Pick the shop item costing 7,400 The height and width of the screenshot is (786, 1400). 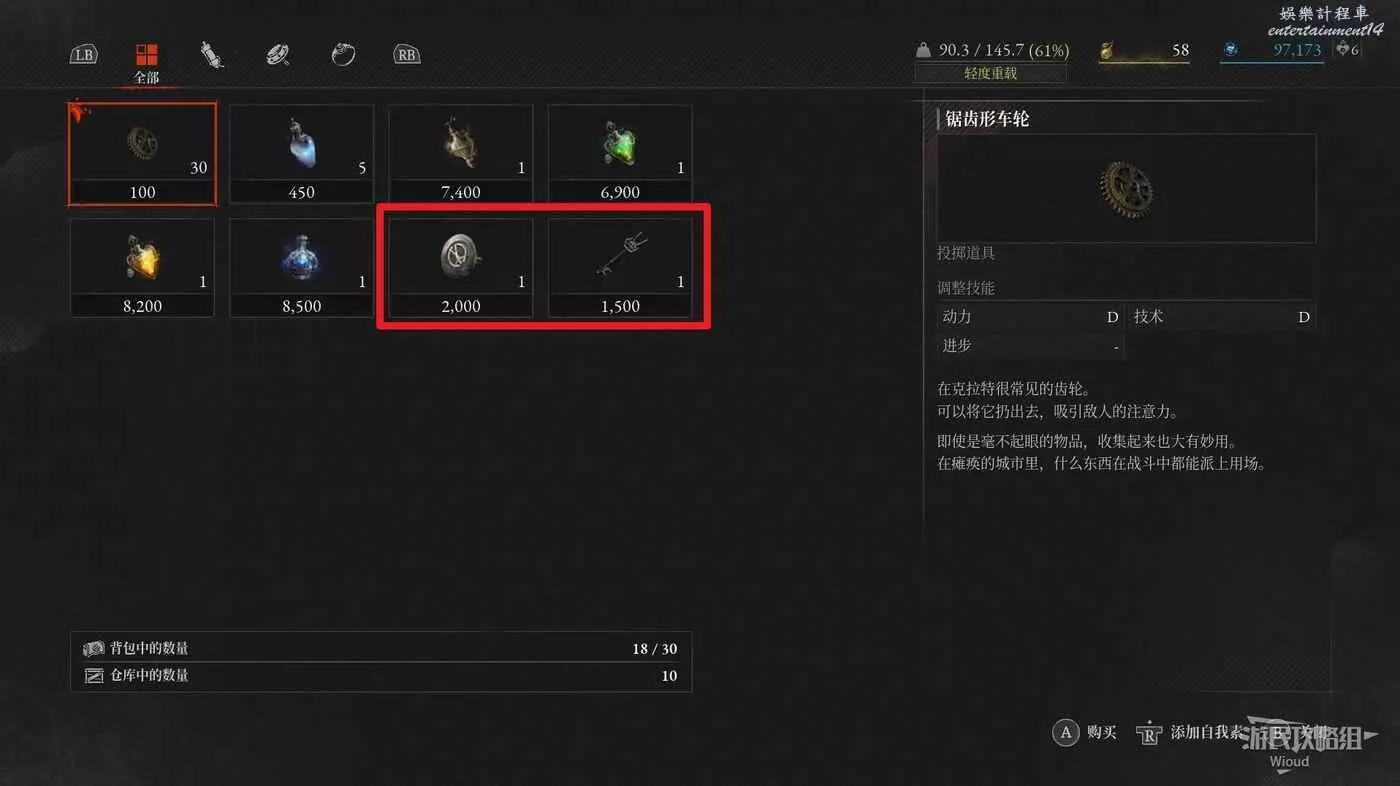[x=461, y=154]
